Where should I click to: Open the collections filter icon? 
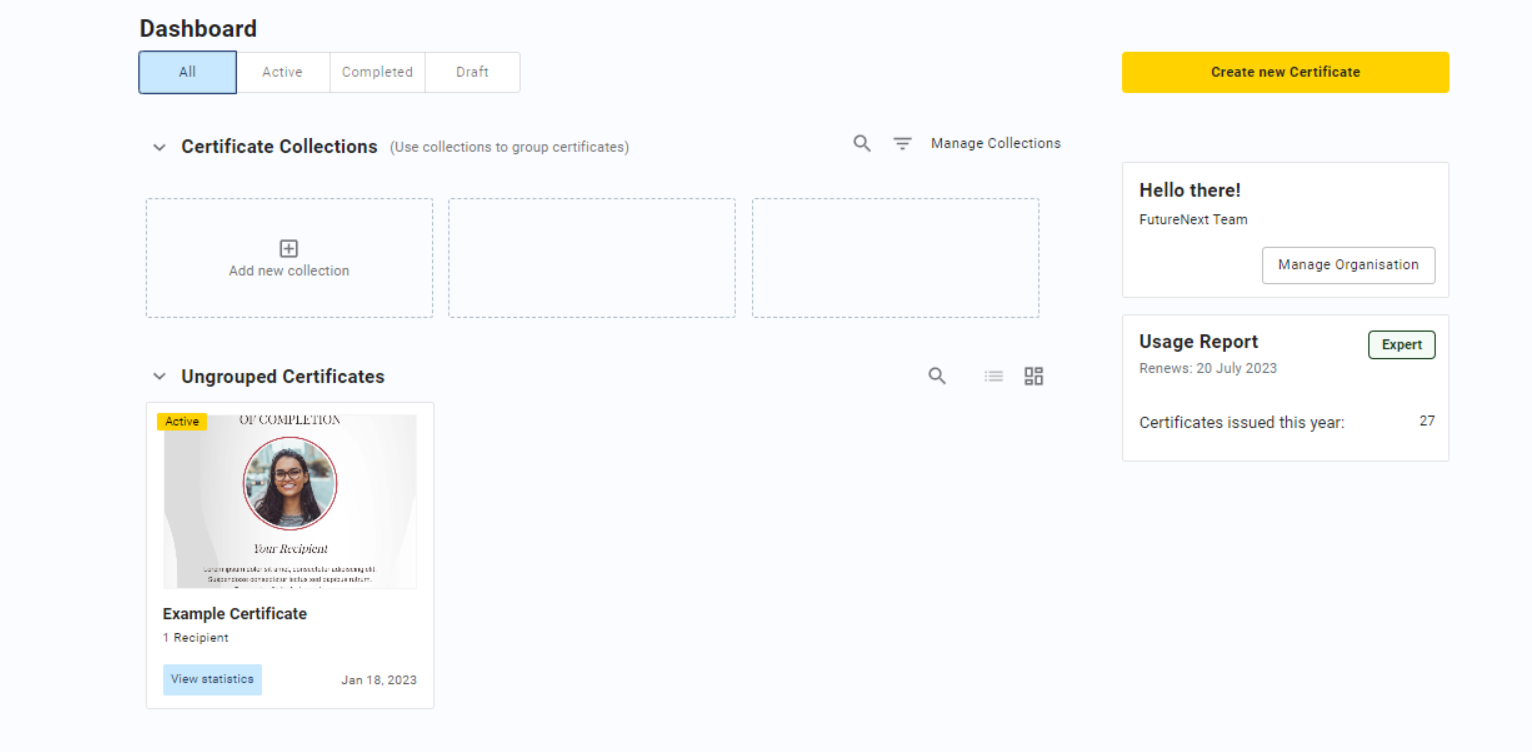[x=902, y=144]
